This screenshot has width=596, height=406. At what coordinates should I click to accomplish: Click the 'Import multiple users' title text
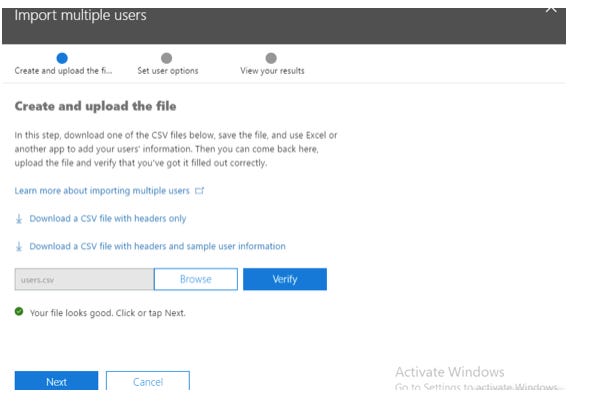tap(80, 16)
